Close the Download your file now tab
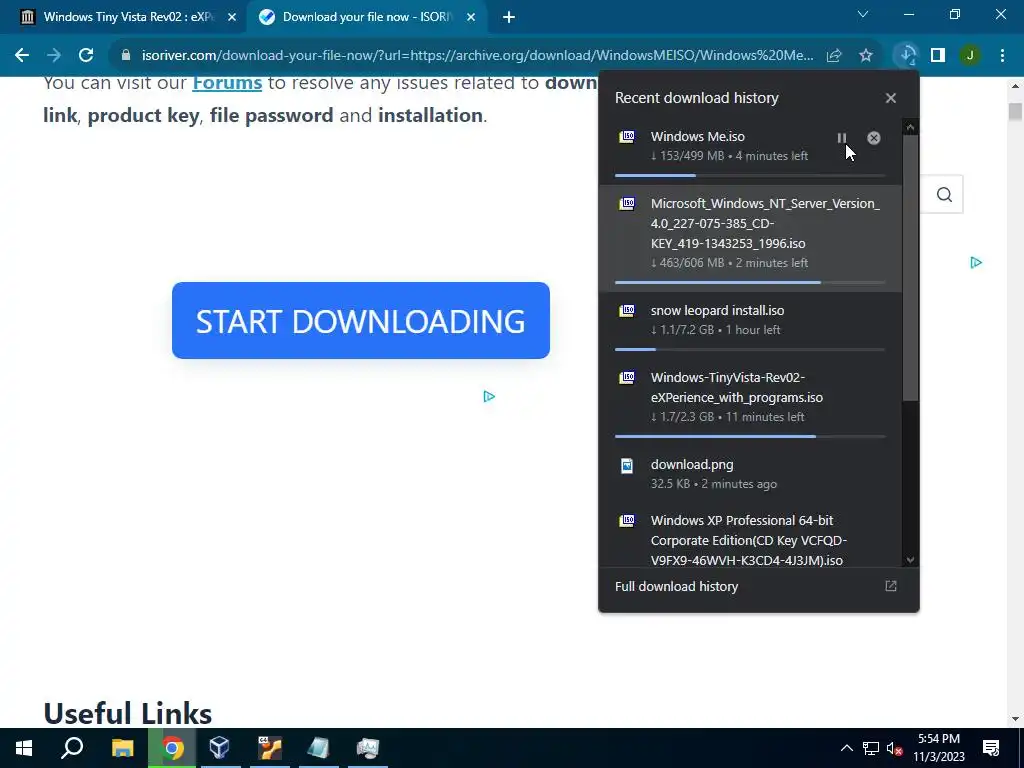The image size is (1024, 768). (471, 18)
